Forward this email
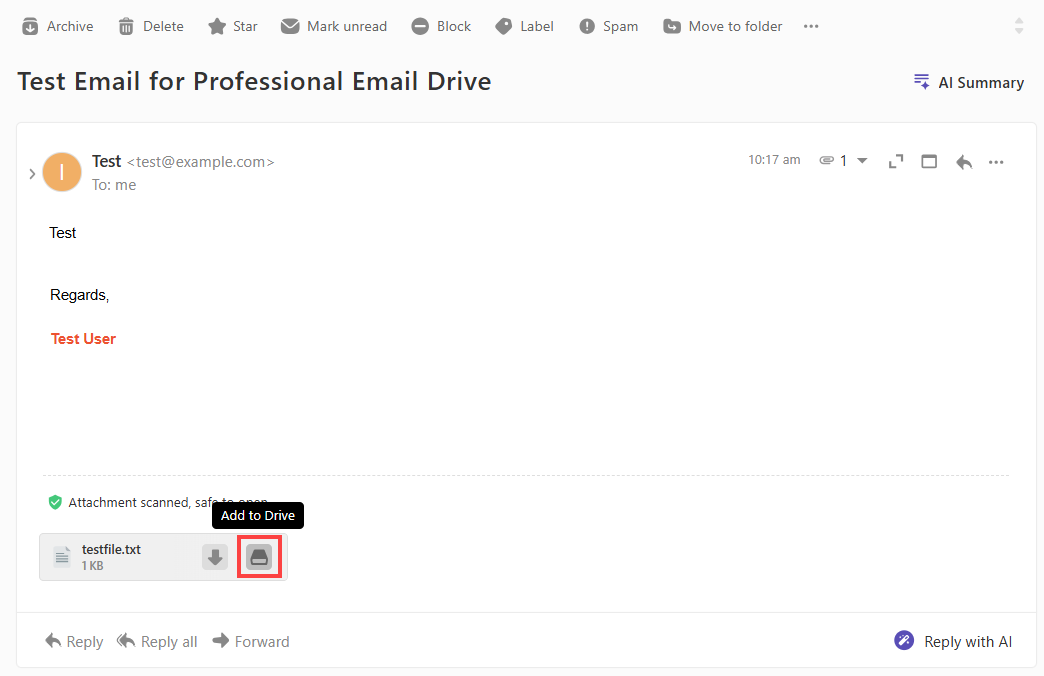This screenshot has height=676, width=1044. 251,641
